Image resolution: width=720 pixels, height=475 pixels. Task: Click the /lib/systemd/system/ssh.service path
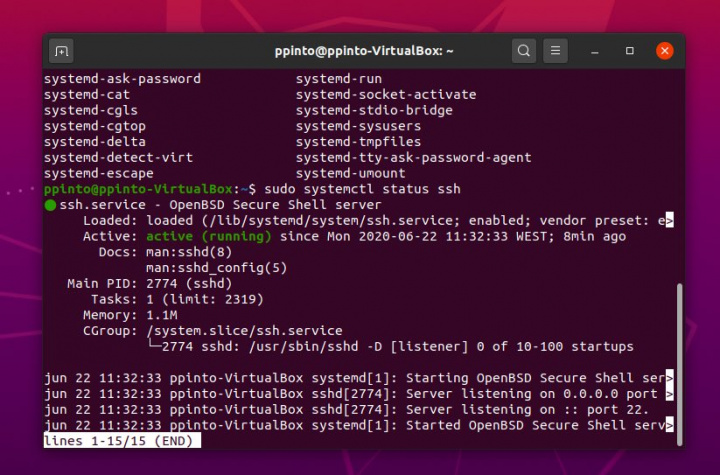coord(326,220)
